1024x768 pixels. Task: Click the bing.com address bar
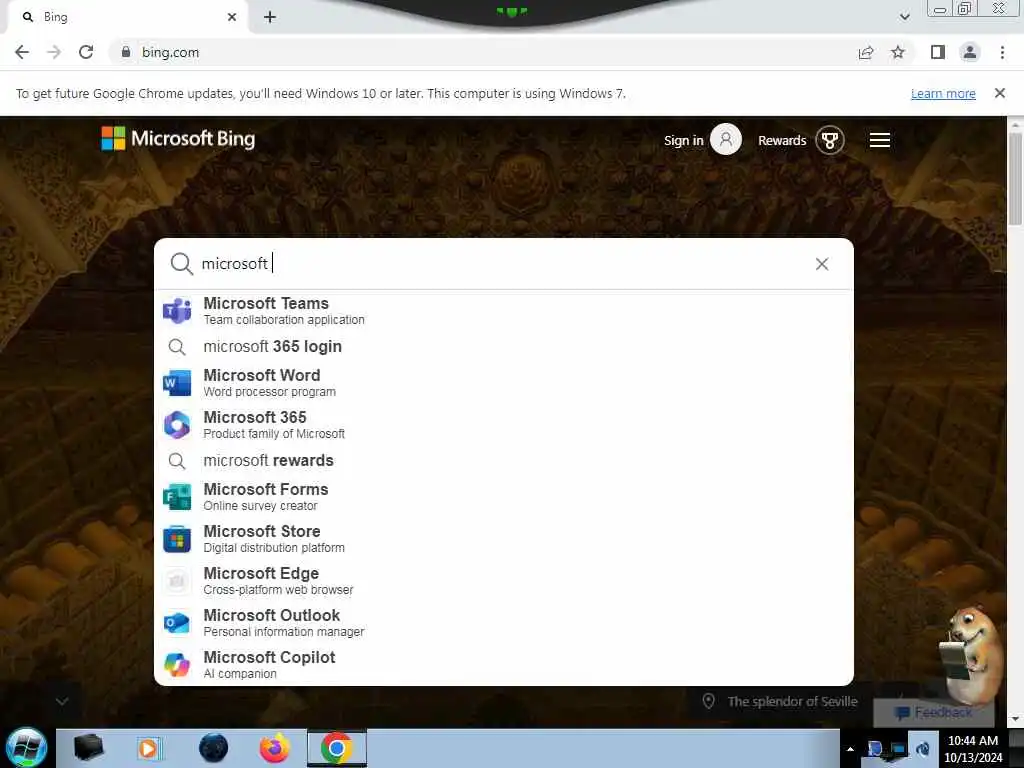(x=483, y=52)
